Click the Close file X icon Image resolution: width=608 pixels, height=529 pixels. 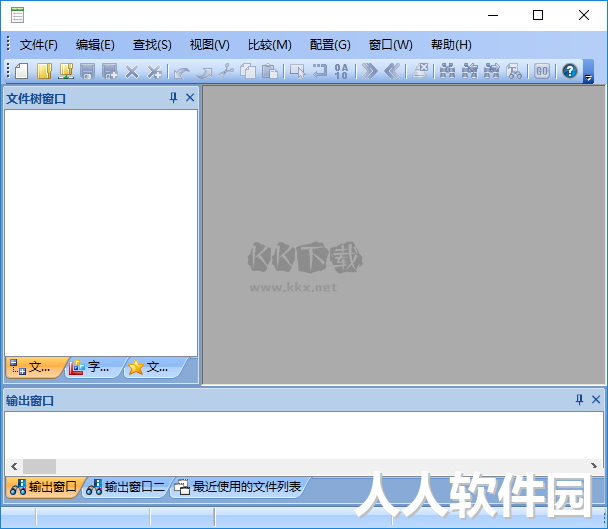[x=132, y=72]
